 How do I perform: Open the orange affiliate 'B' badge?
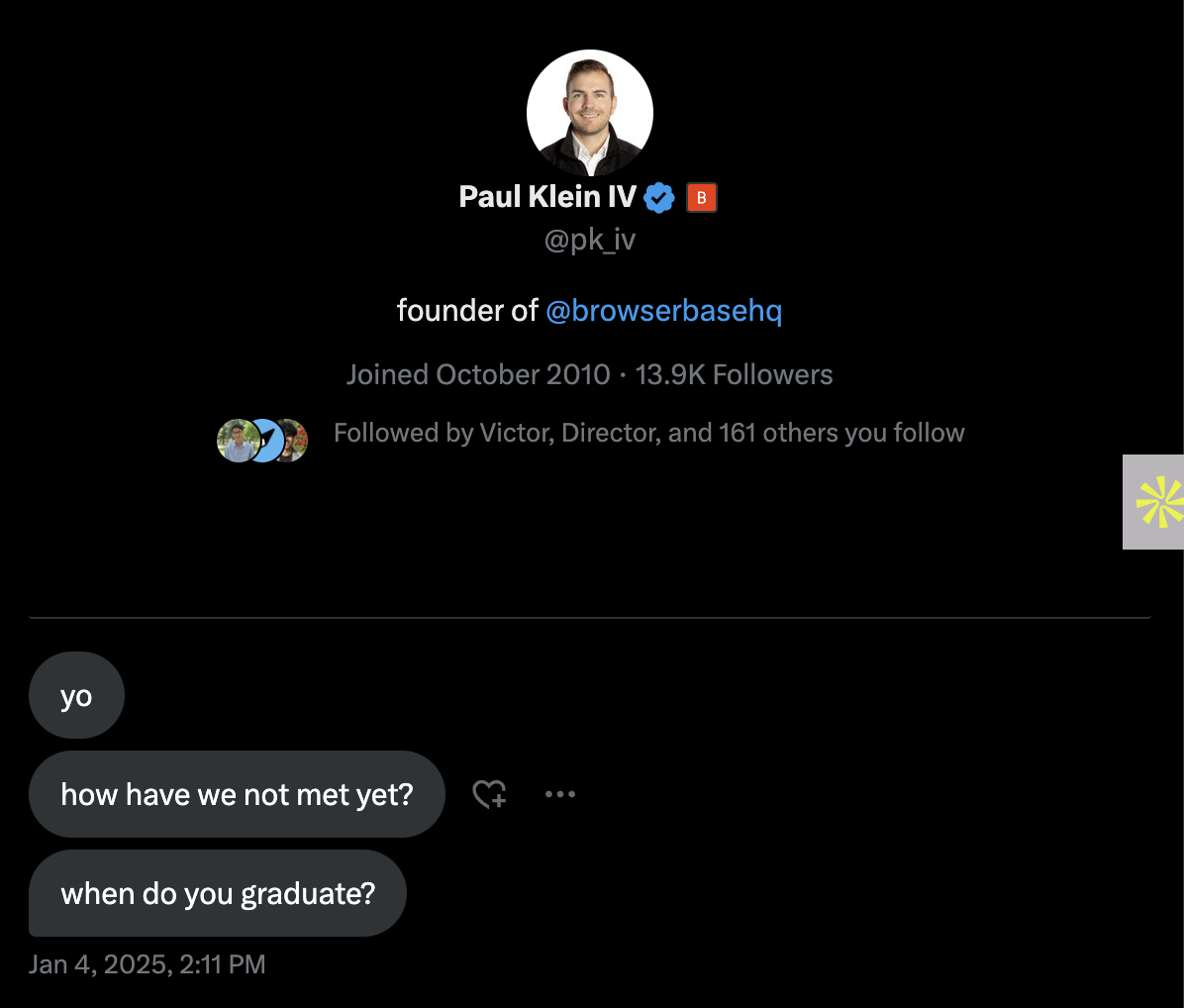[x=701, y=197]
